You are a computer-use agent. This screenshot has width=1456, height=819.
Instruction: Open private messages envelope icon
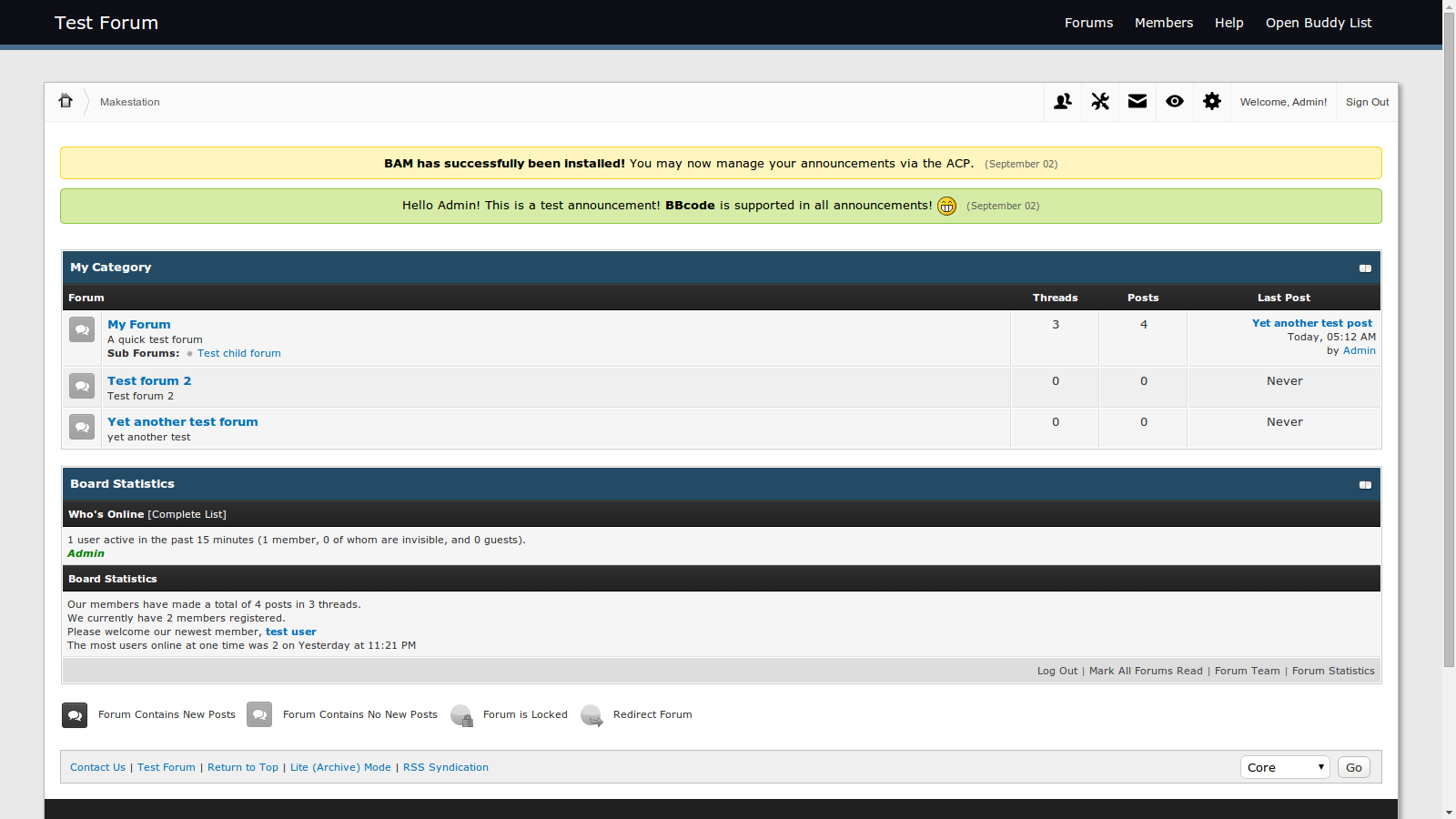coord(1137,102)
